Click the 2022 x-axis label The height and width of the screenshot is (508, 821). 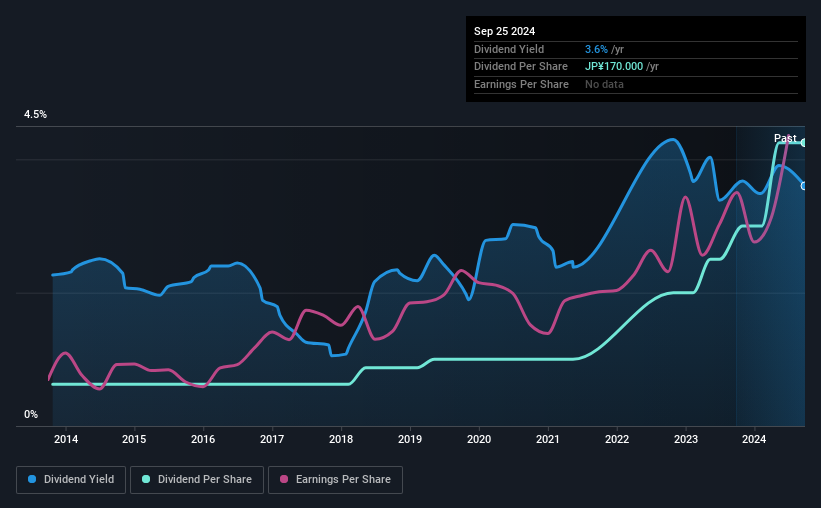[x=617, y=439]
